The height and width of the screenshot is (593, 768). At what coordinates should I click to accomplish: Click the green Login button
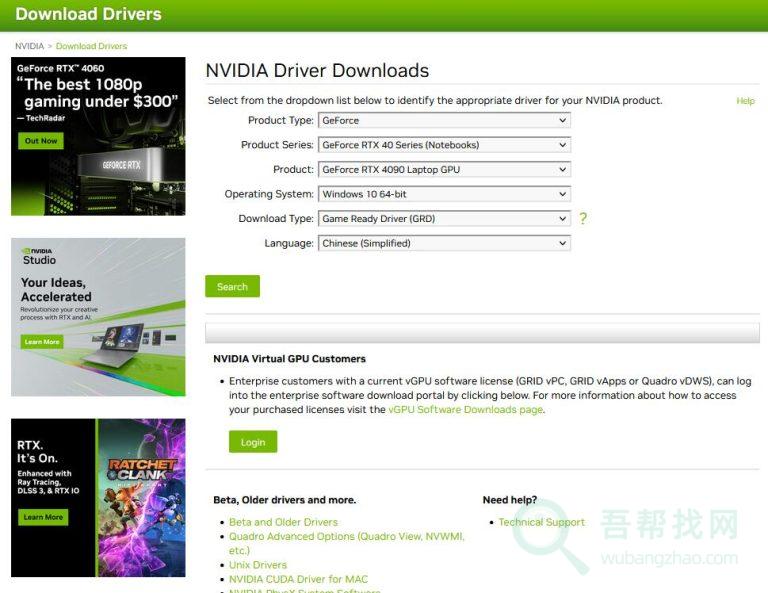253,442
